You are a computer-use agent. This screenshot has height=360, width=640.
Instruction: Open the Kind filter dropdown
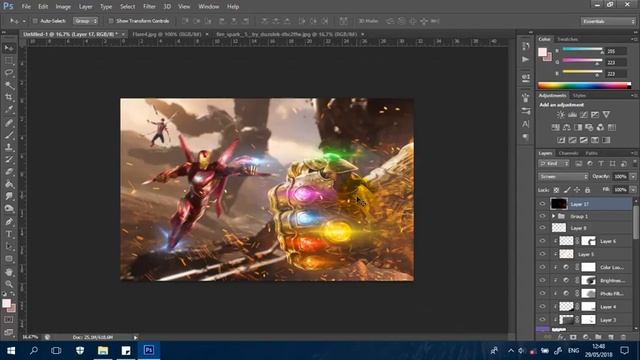coord(554,164)
